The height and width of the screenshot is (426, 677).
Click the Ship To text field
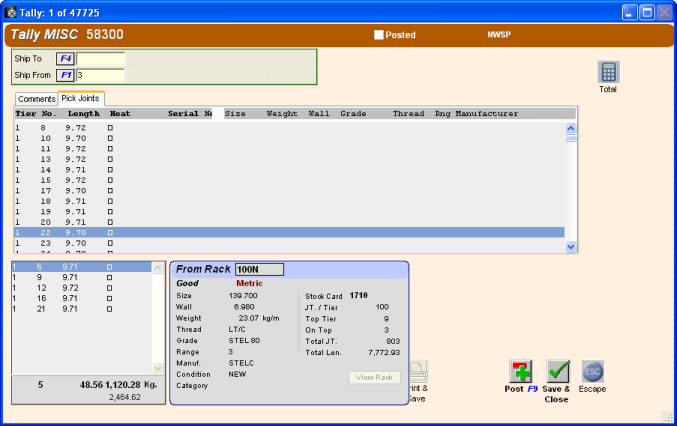pyautogui.click(x=101, y=59)
